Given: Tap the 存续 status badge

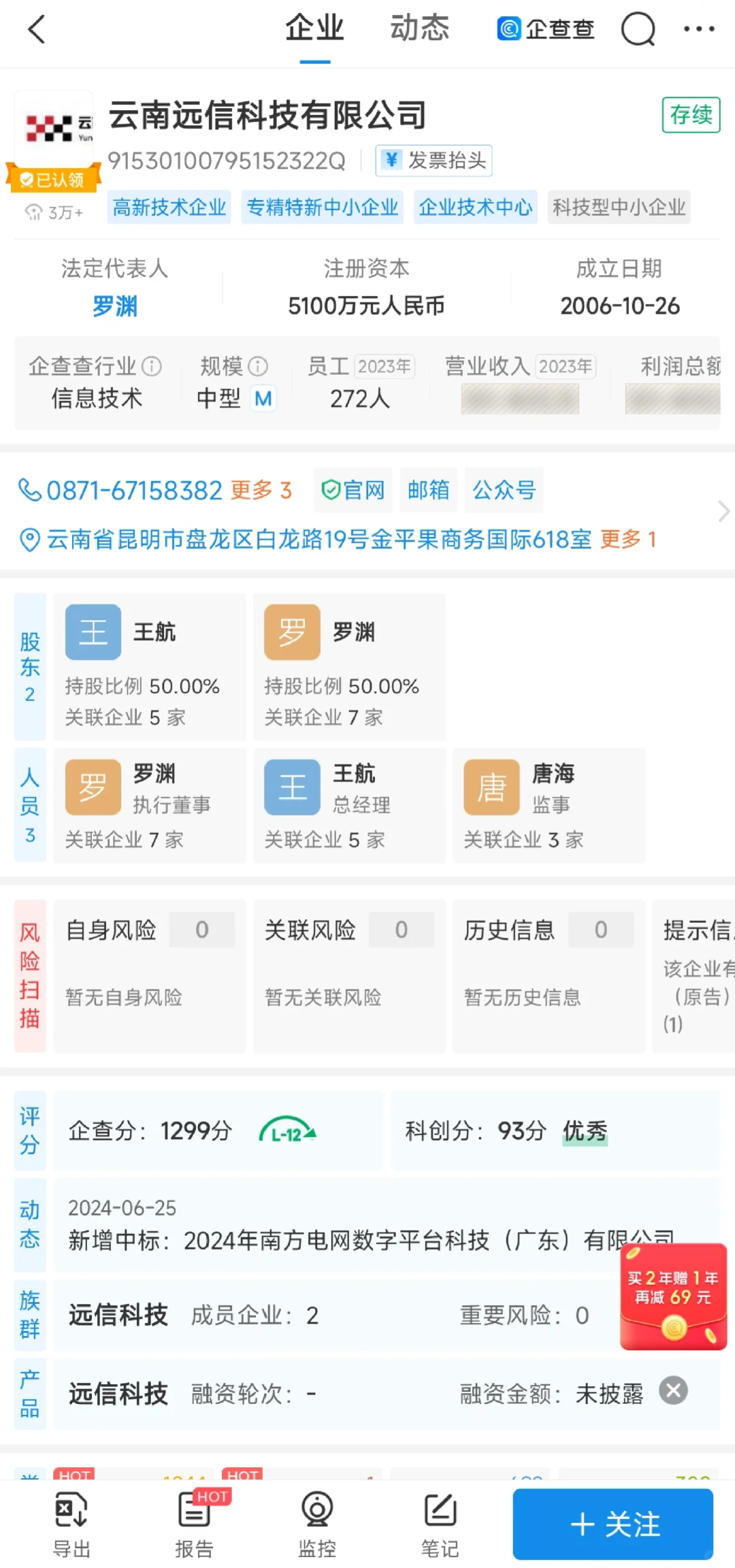Looking at the screenshot, I should [x=691, y=114].
